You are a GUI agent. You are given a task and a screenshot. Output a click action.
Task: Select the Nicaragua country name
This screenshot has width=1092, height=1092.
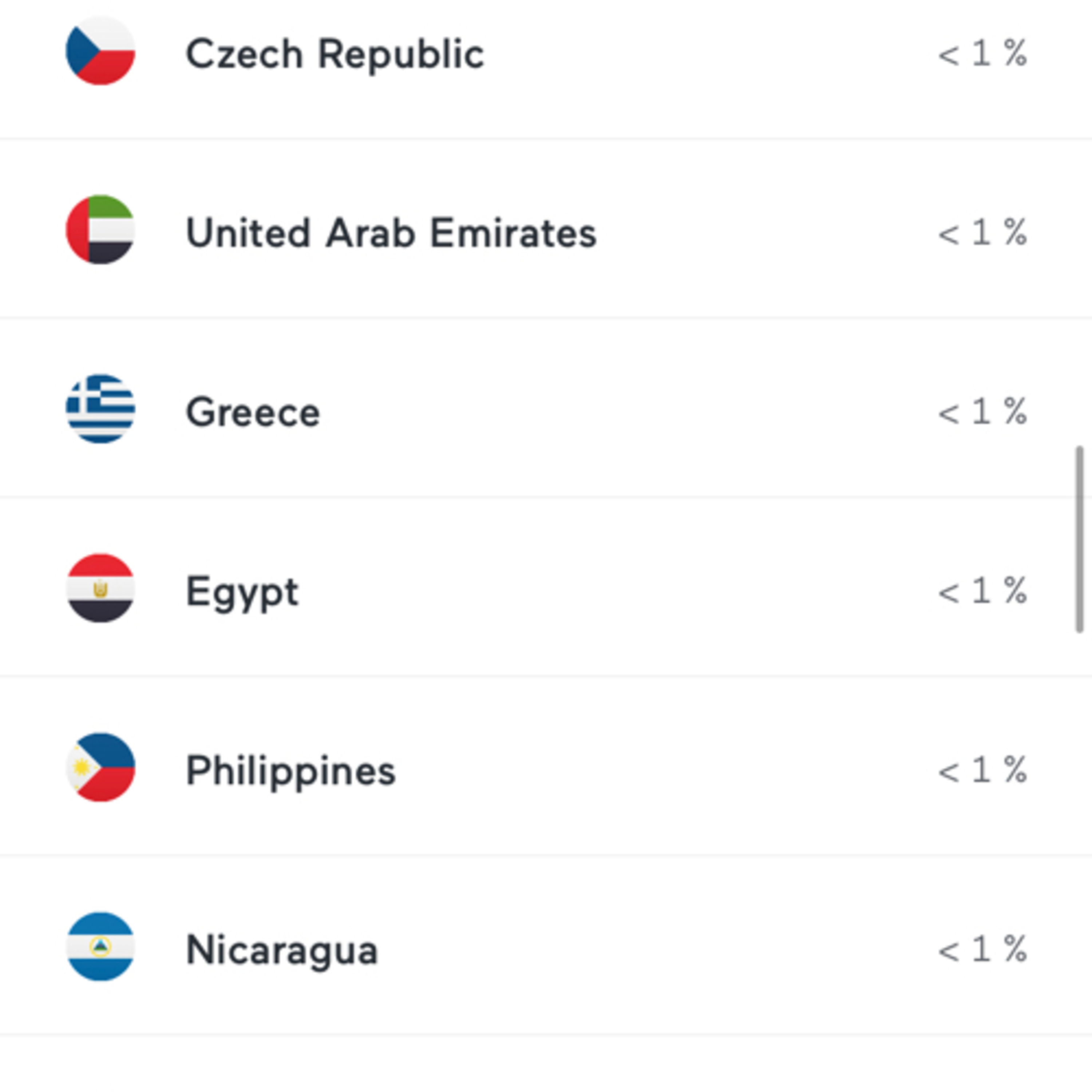[x=281, y=950]
